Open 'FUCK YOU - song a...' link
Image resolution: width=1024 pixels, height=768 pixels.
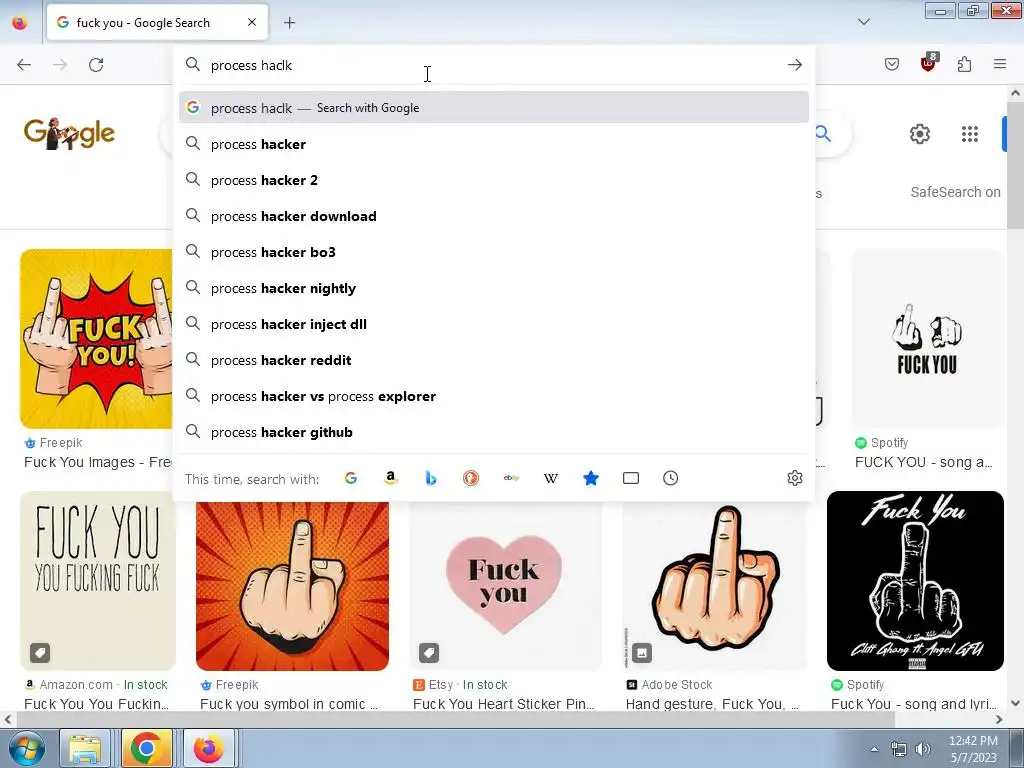click(923, 462)
